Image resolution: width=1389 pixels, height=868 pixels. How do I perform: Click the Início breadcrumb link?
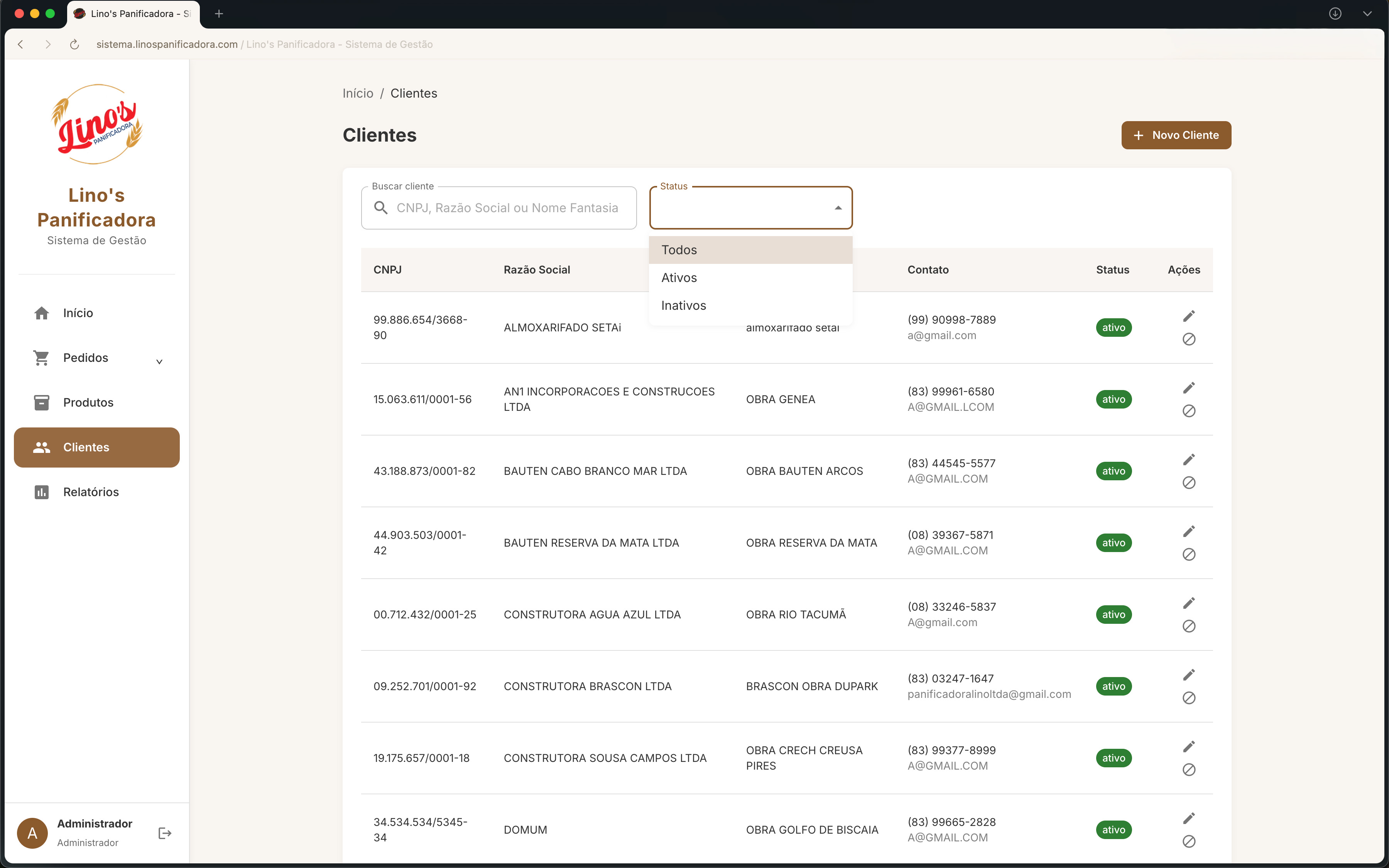click(358, 93)
